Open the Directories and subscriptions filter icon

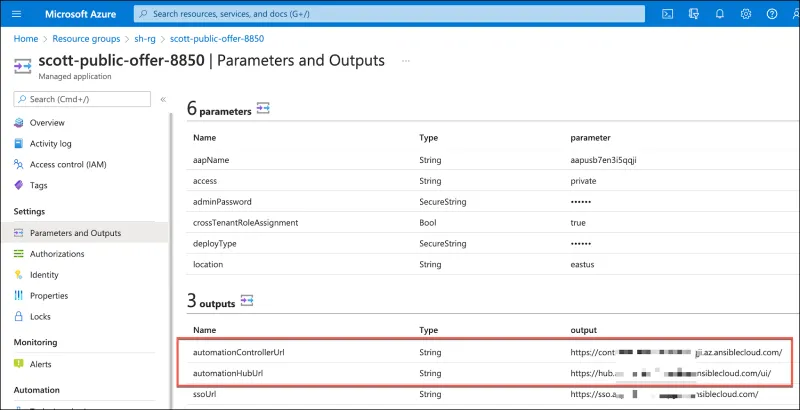pos(693,14)
